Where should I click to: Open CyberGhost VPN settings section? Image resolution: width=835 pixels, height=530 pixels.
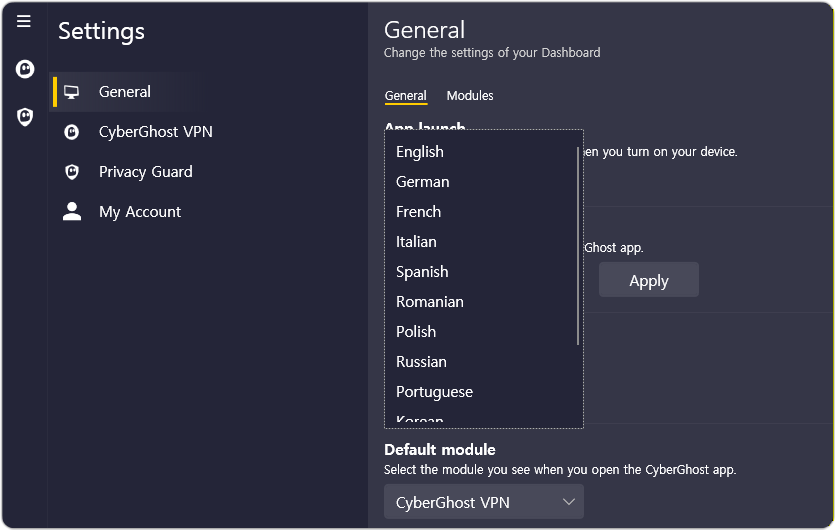(x=208, y=132)
